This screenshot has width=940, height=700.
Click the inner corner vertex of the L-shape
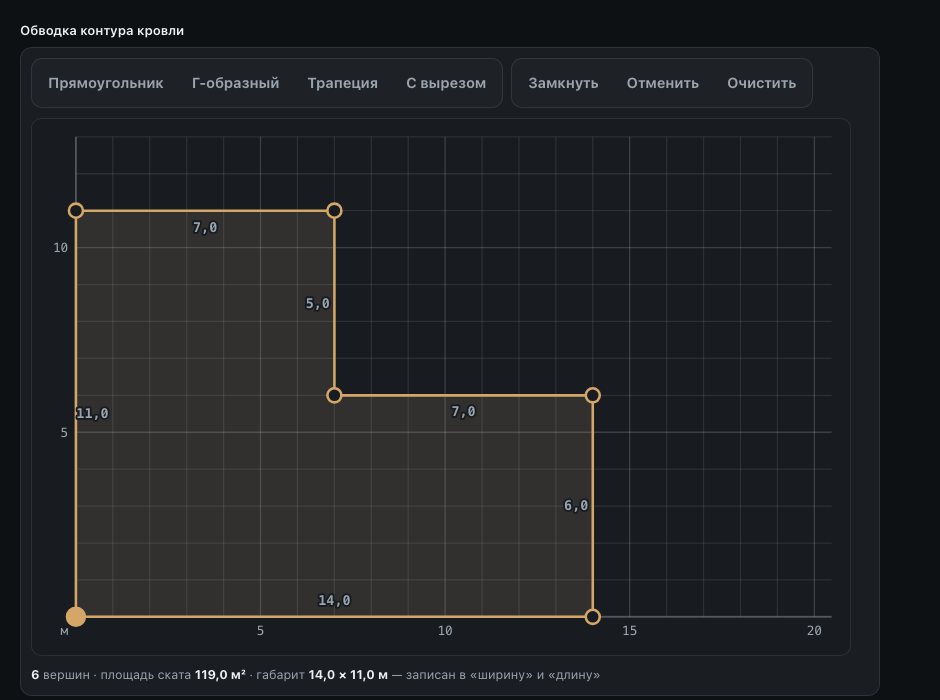click(x=335, y=395)
